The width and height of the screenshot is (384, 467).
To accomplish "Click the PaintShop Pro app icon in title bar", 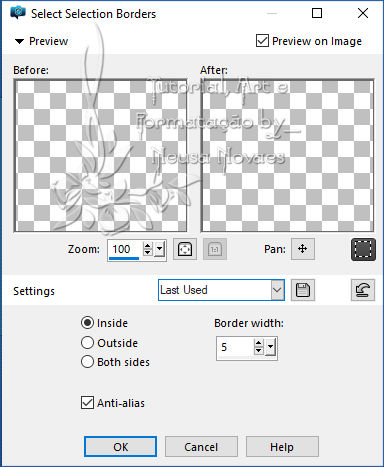I will pos(17,13).
